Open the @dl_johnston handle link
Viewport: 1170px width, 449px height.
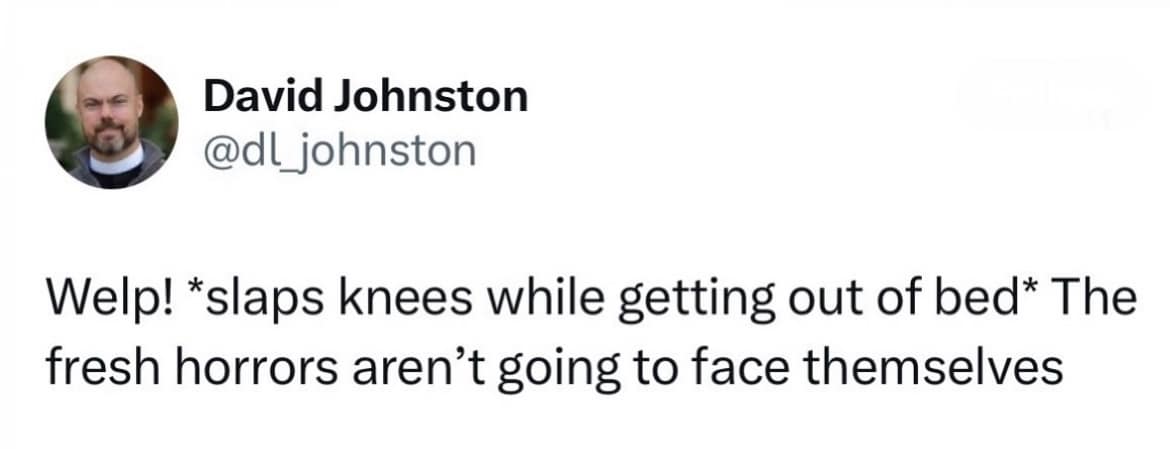coord(339,151)
